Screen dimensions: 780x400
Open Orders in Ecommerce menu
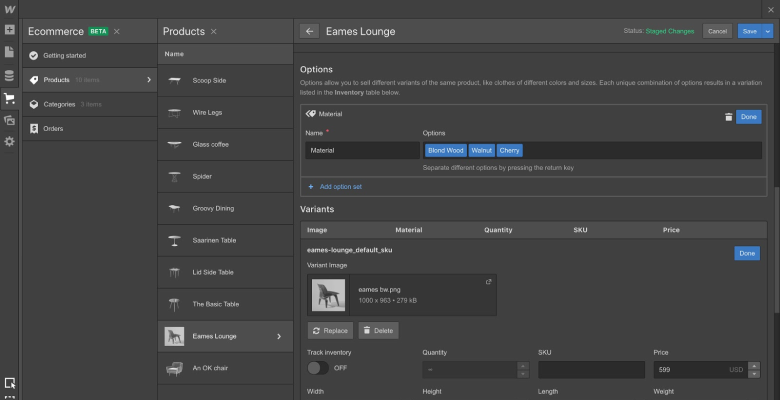click(x=90, y=128)
